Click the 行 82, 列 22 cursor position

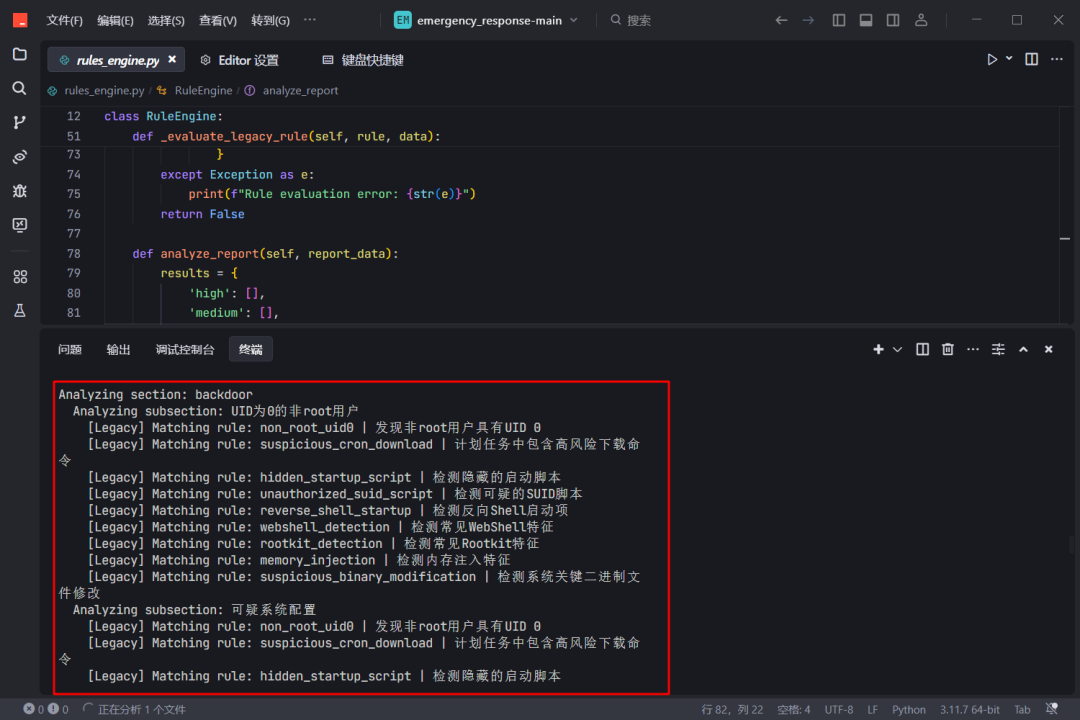click(732, 709)
